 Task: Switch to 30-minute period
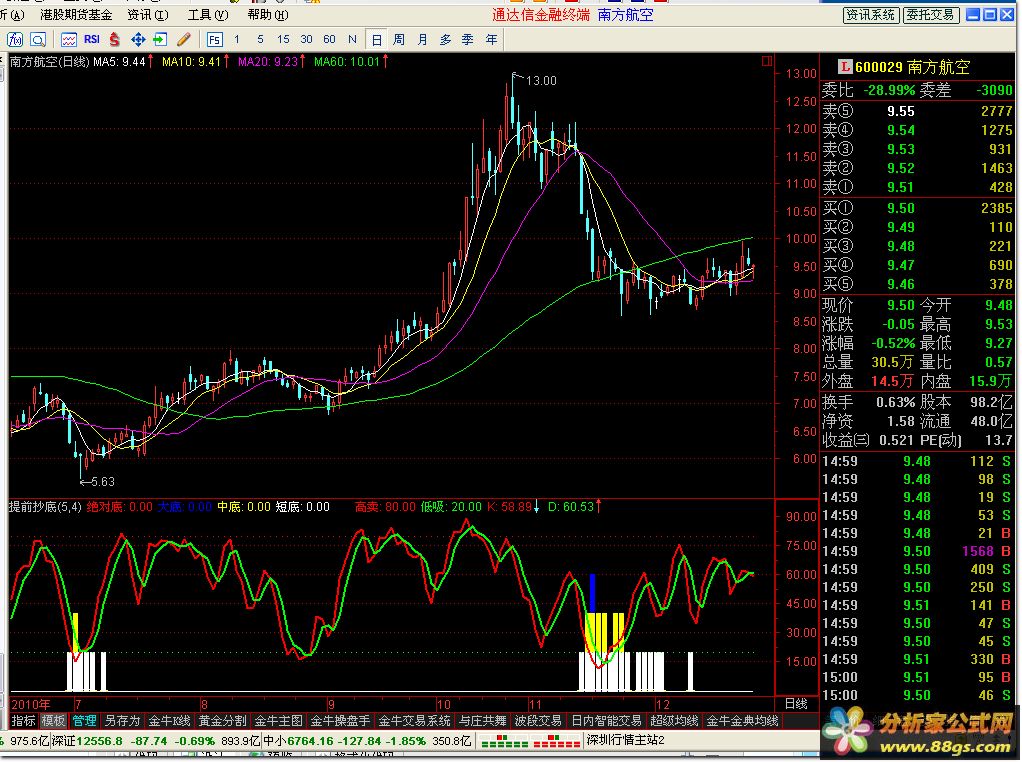(x=306, y=40)
